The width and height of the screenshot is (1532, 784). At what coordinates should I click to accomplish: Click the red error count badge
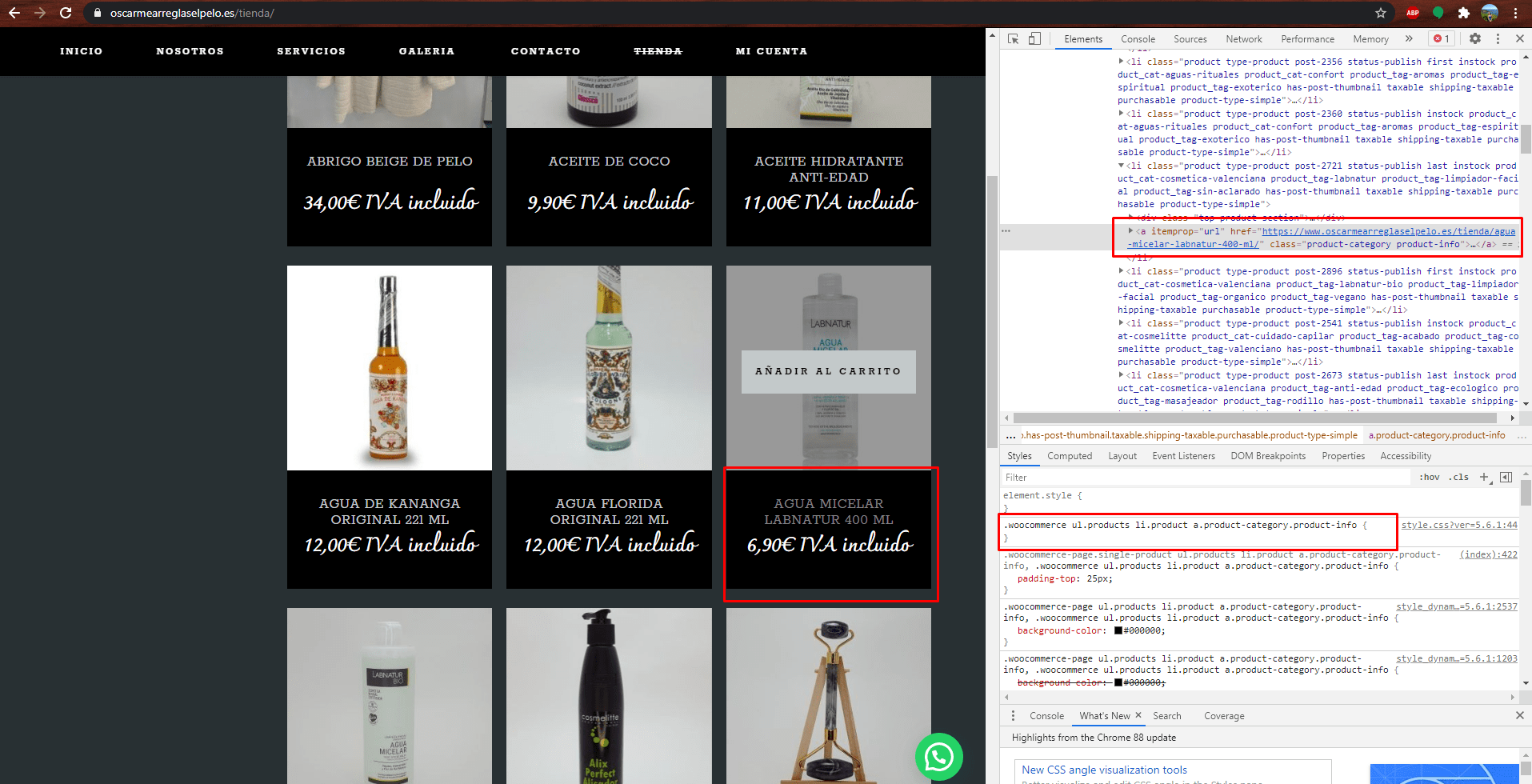pyautogui.click(x=1442, y=38)
